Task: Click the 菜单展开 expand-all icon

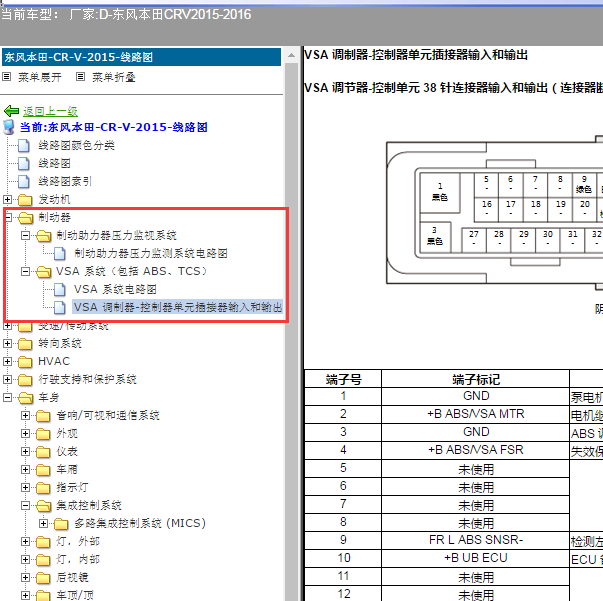Action: tap(7, 77)
